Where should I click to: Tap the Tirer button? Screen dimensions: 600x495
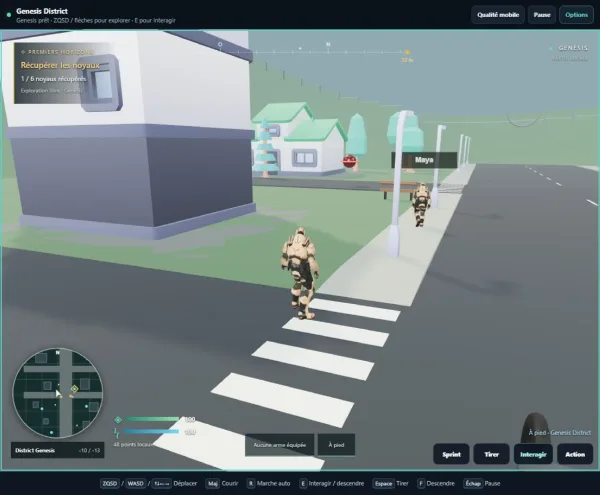[491, 454]
